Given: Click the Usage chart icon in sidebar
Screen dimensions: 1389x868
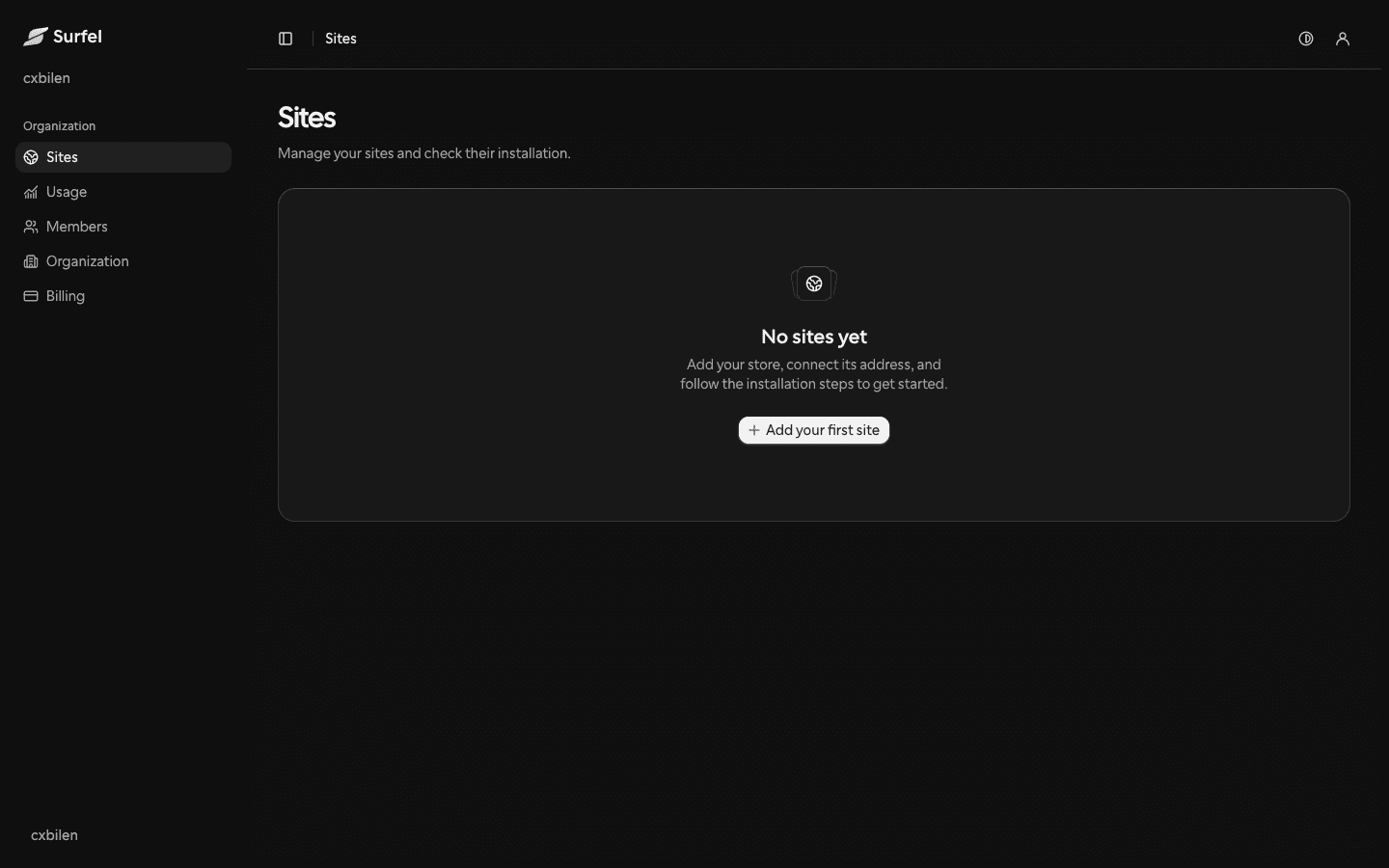Looking at the screenshot, I should click(x=31, y=192).
